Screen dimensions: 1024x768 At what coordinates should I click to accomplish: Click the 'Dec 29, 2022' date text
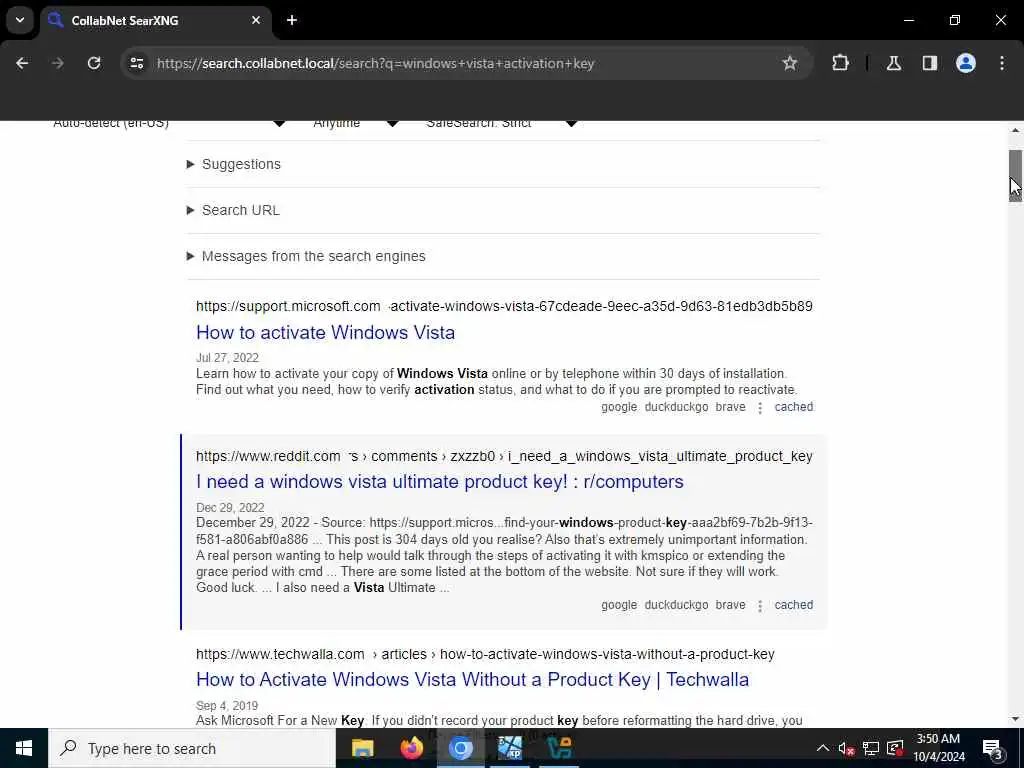(x=230, y=507)
